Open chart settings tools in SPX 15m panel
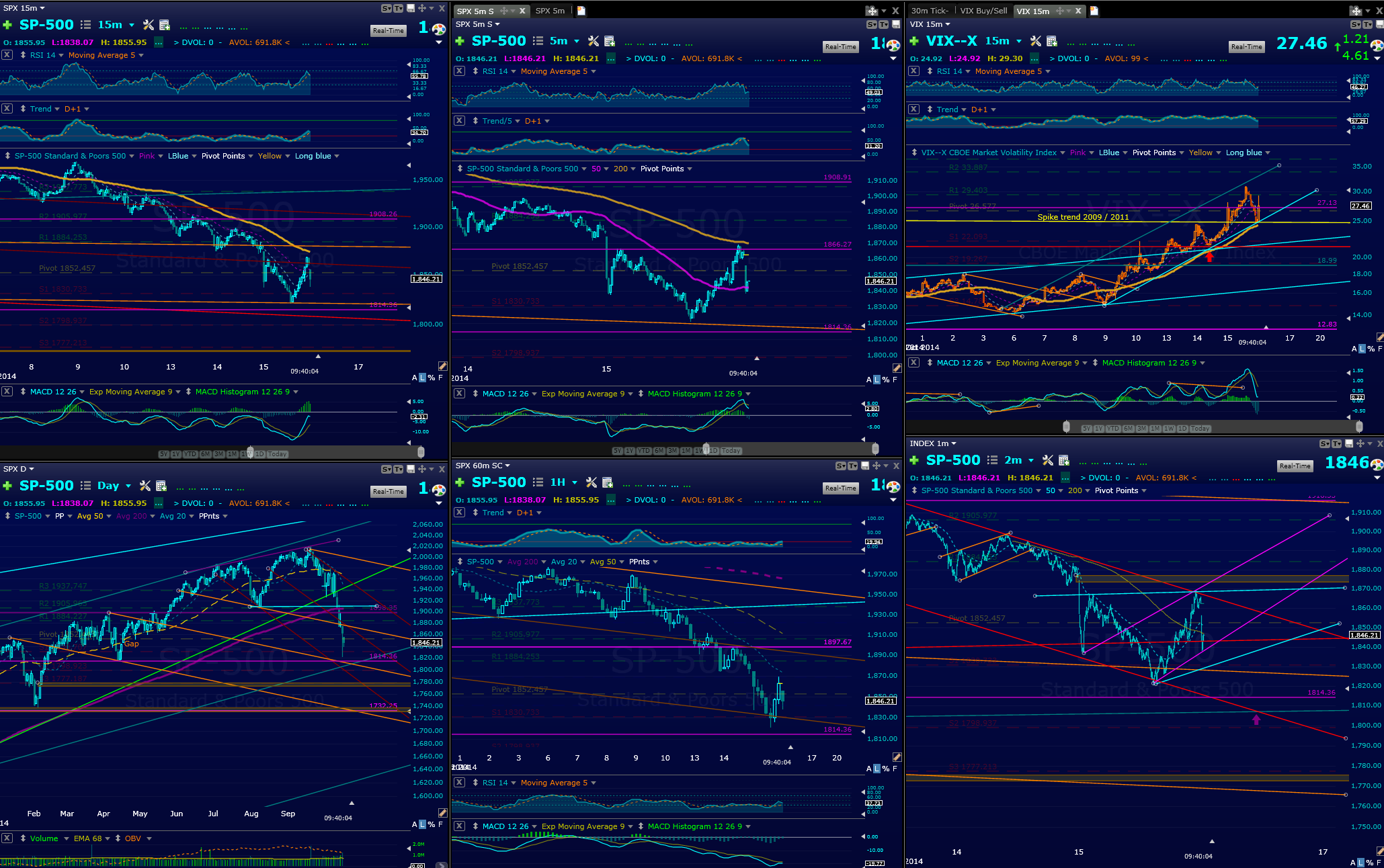Image resolution: width=1384 pixels, height=868 pixels. (149, 25)
